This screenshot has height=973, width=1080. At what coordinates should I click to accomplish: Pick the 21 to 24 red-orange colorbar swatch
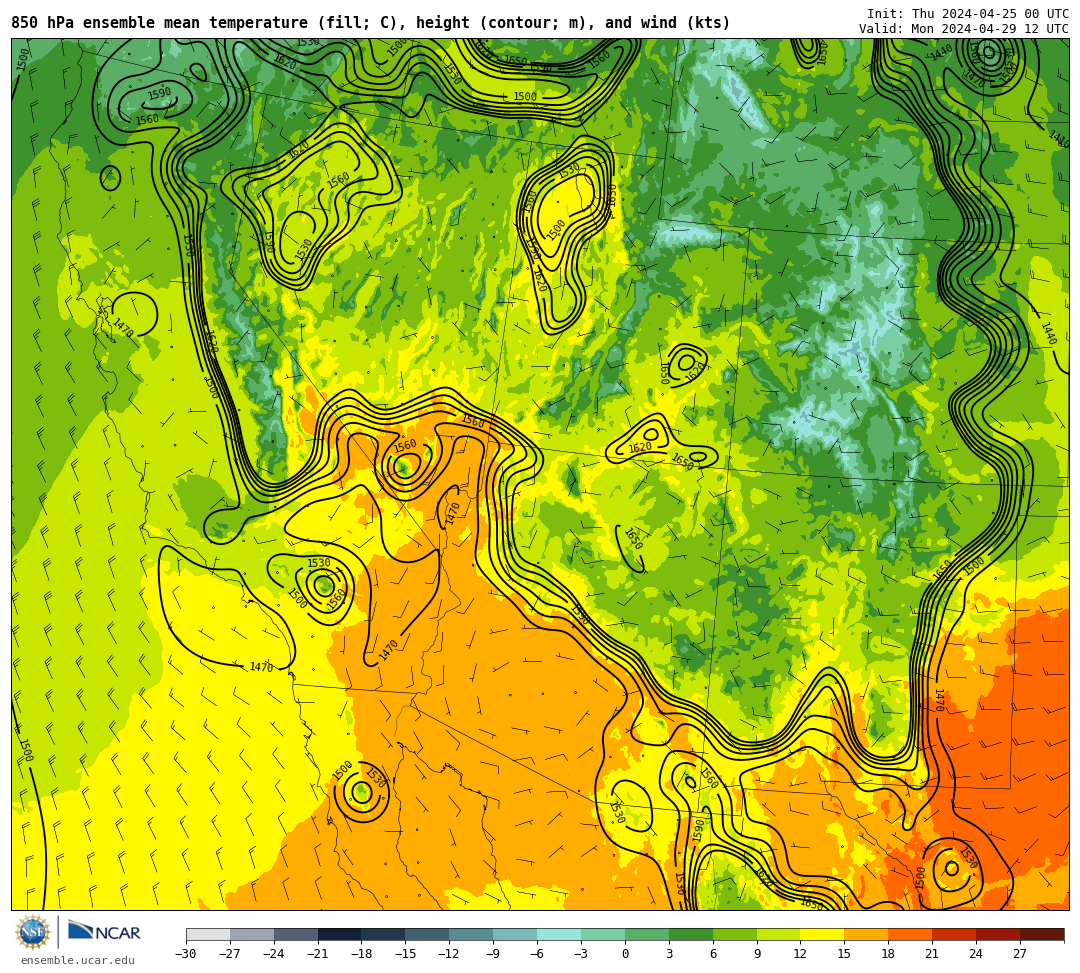tap(955, 935)
